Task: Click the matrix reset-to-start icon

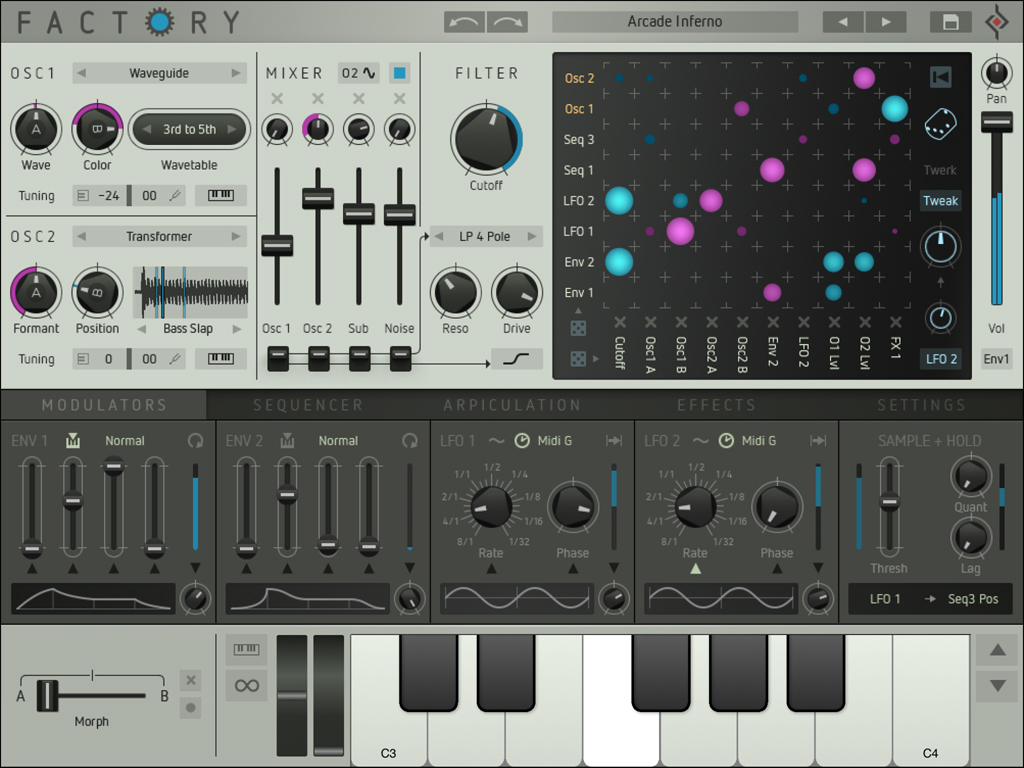Action: [941, 77]
